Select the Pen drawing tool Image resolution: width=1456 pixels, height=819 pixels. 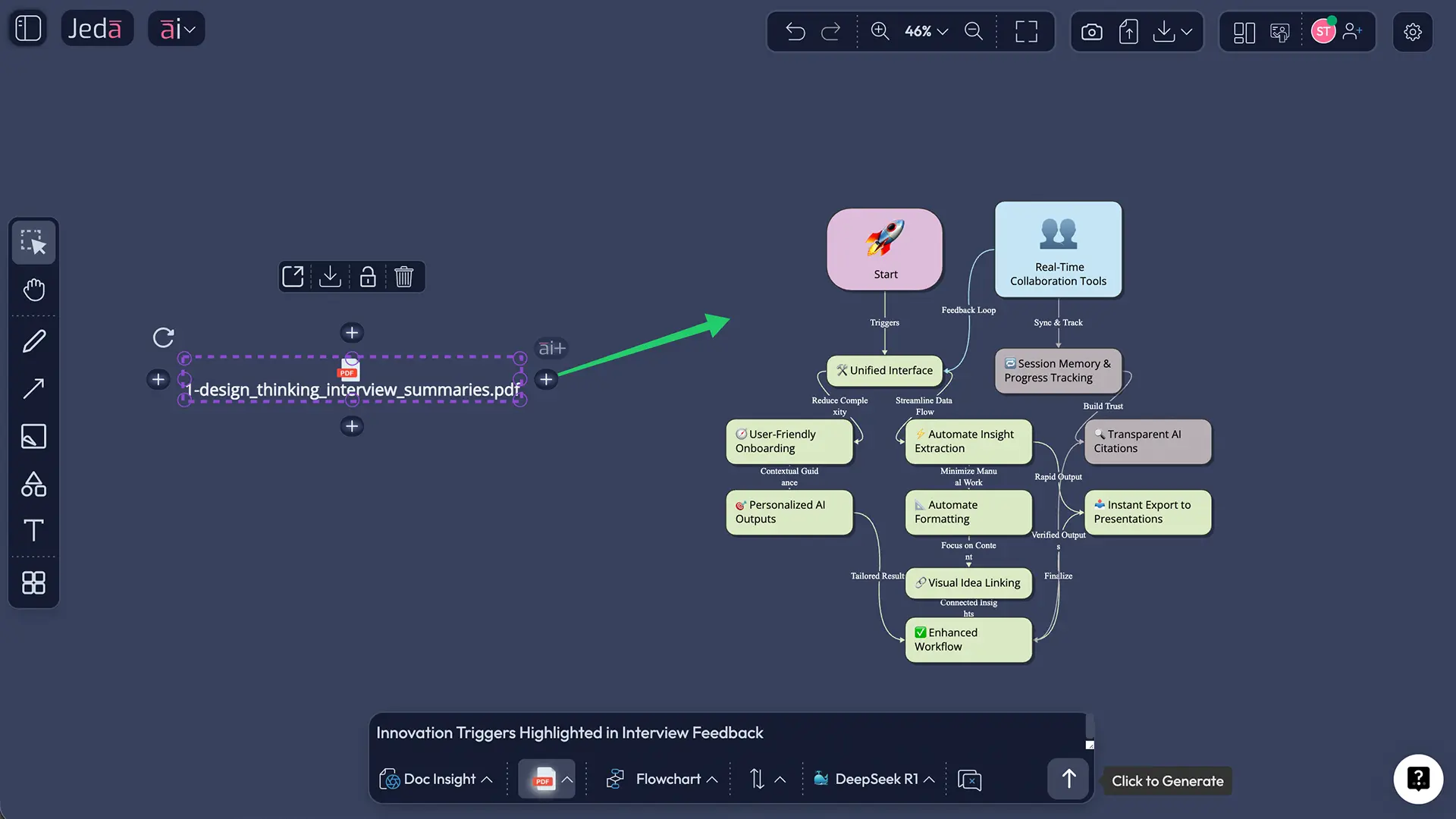tap(33, 340)
